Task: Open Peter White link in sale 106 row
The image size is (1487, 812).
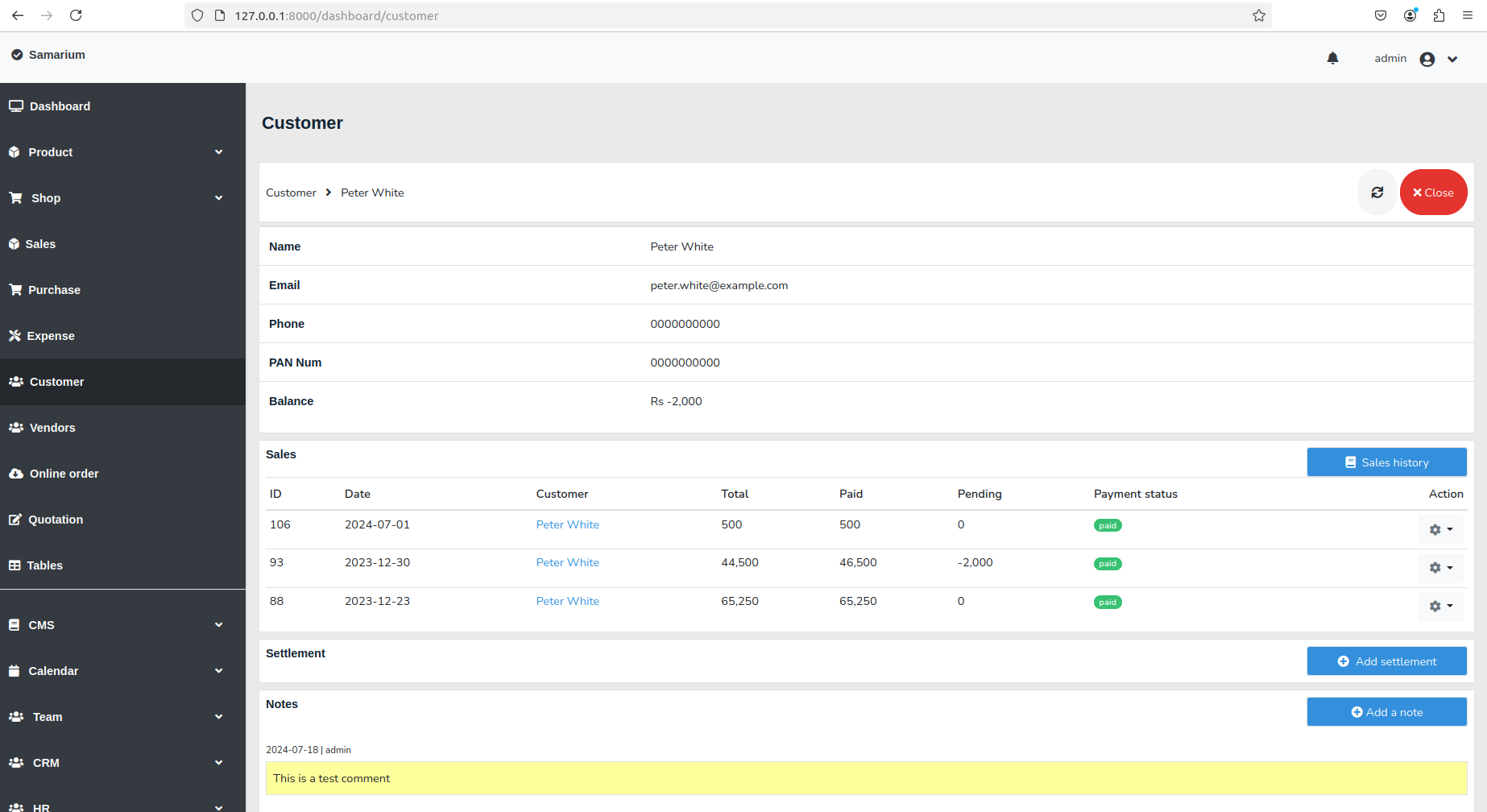Action: coord(568,524)
